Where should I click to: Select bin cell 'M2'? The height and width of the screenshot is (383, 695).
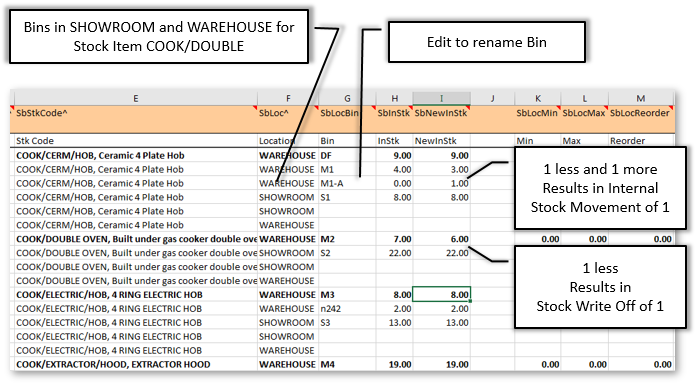(348, 239)
